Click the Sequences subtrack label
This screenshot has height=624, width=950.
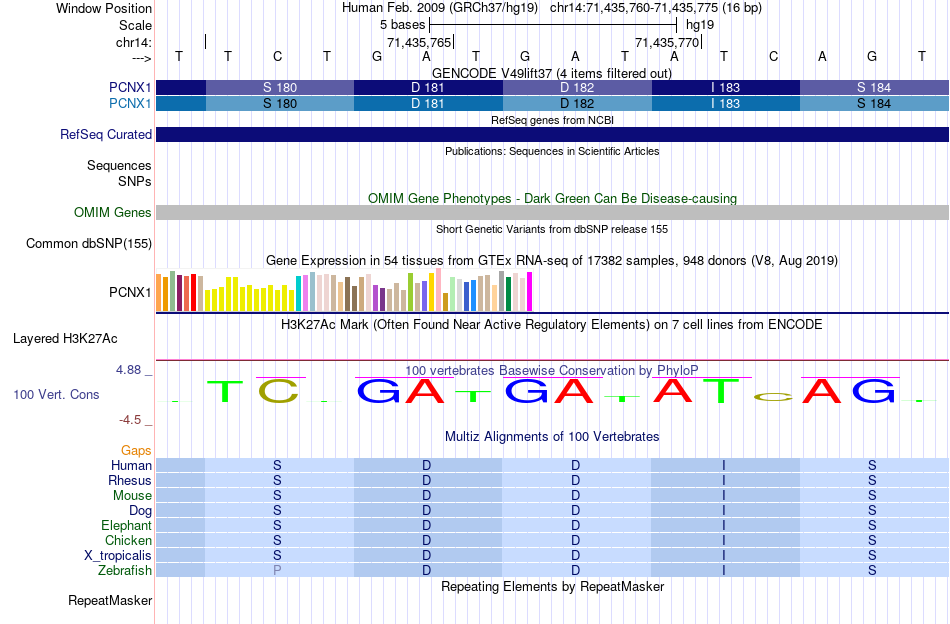click(x=119, y=165)
